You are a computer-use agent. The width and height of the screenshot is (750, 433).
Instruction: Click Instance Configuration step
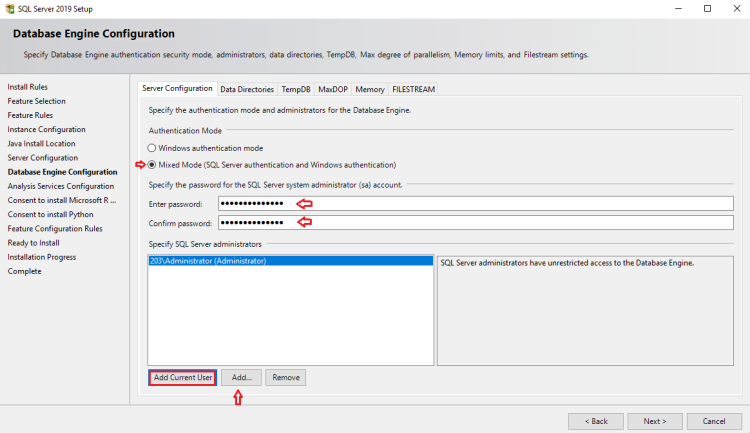pyautogui.click(x=46, y=129)
